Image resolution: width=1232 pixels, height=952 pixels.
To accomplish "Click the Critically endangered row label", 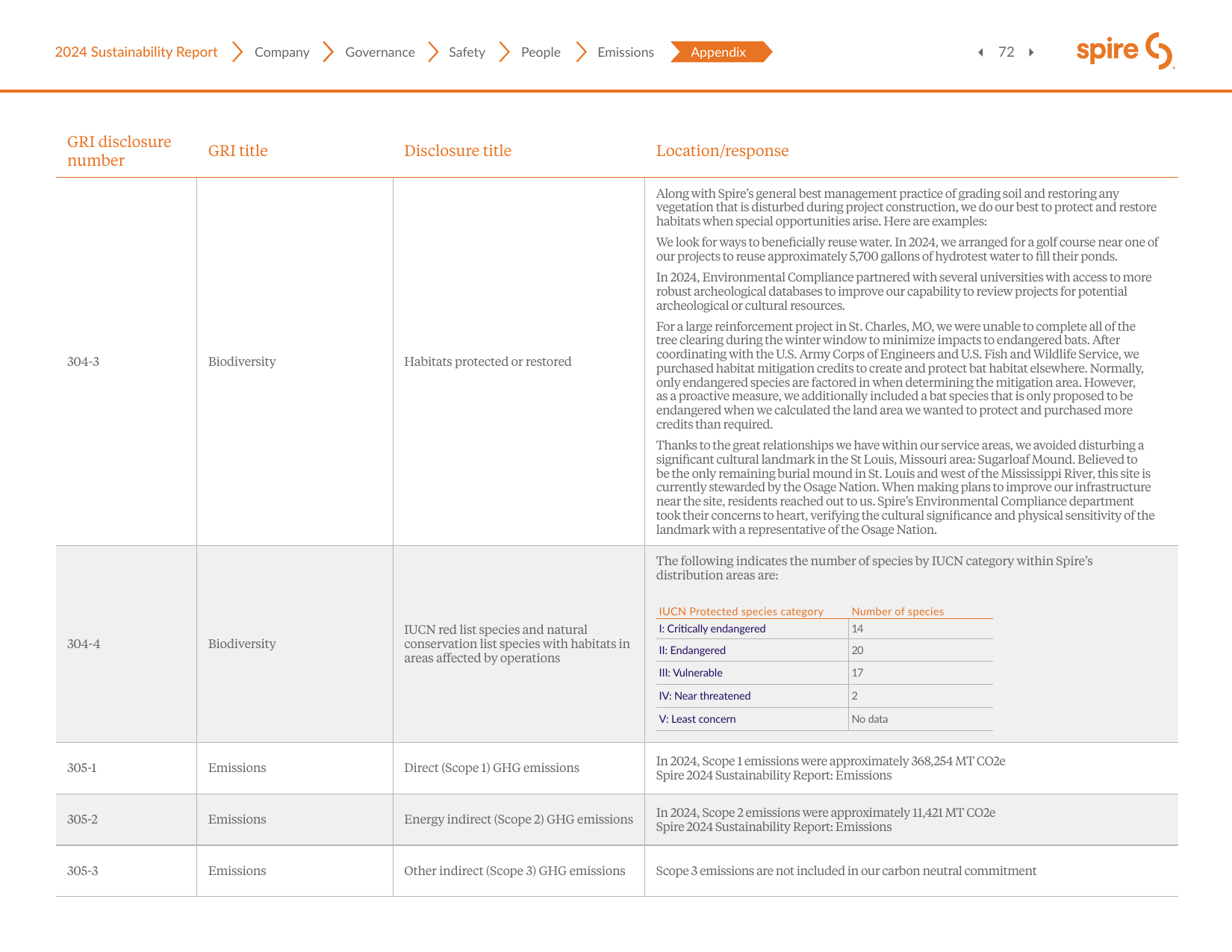I will click(712, 629).
